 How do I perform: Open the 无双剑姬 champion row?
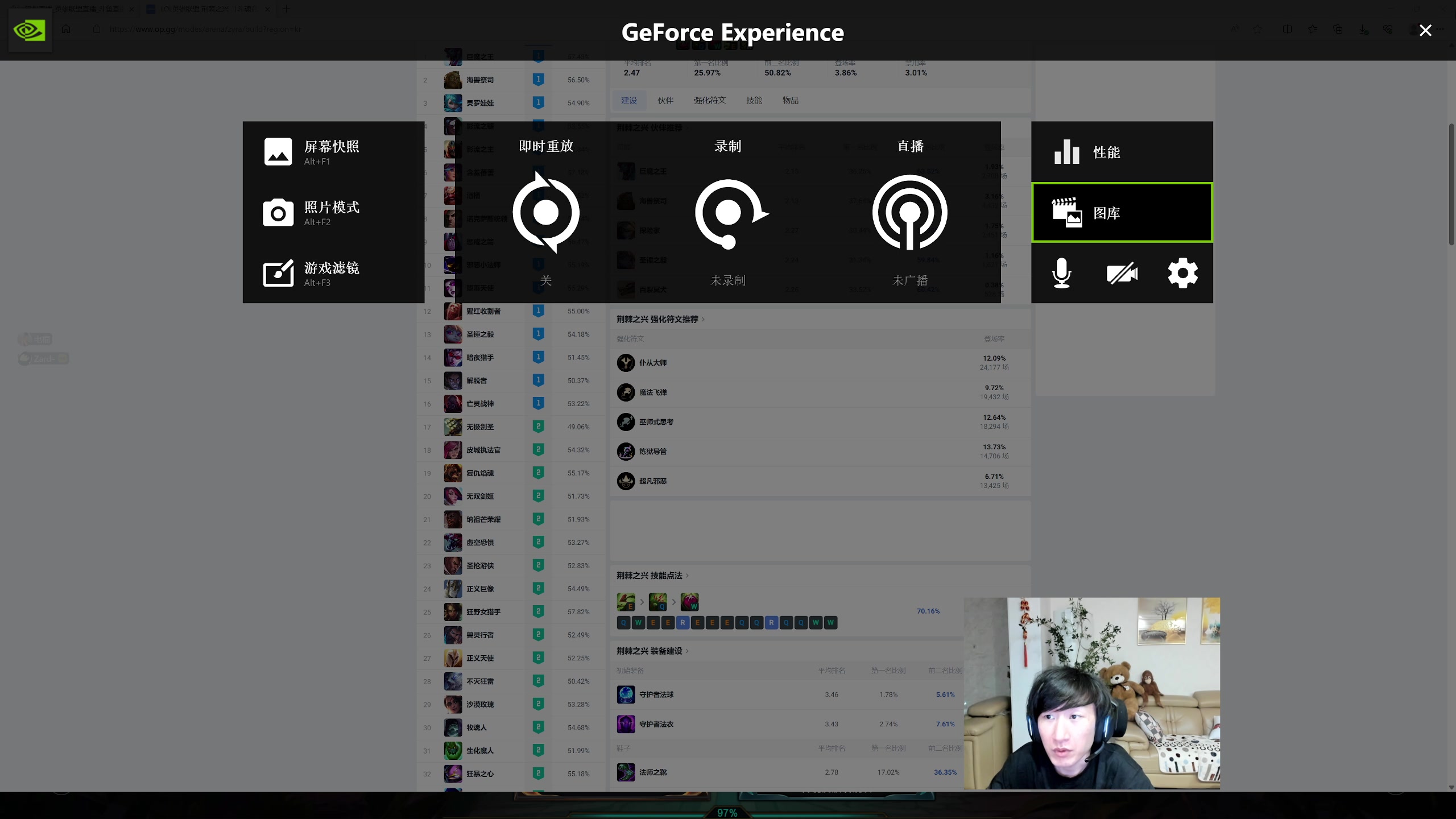click(511, 496)
